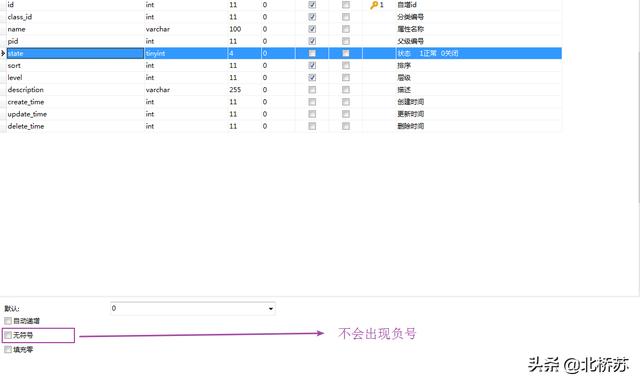The image size is (640, 384).
Task: Click the comment 父级编号 in pid row
Action: point(411,41)
